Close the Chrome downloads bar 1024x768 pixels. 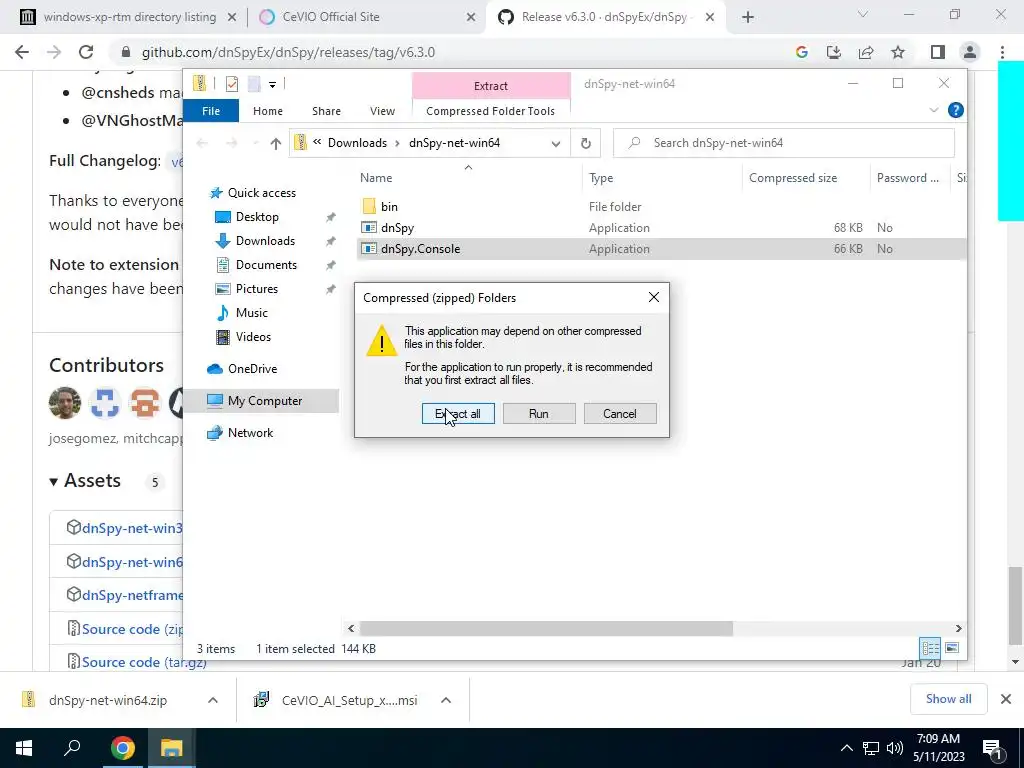tap(1006, 699)
